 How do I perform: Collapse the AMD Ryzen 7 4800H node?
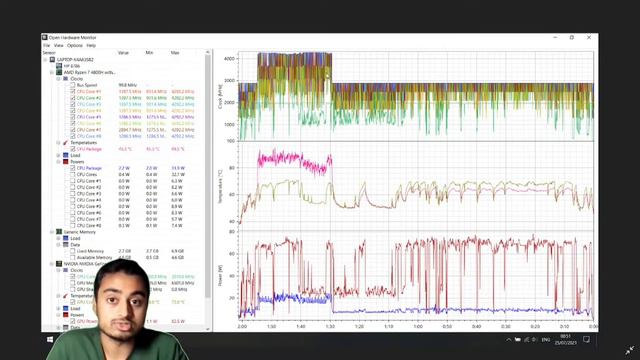(52, 72)
